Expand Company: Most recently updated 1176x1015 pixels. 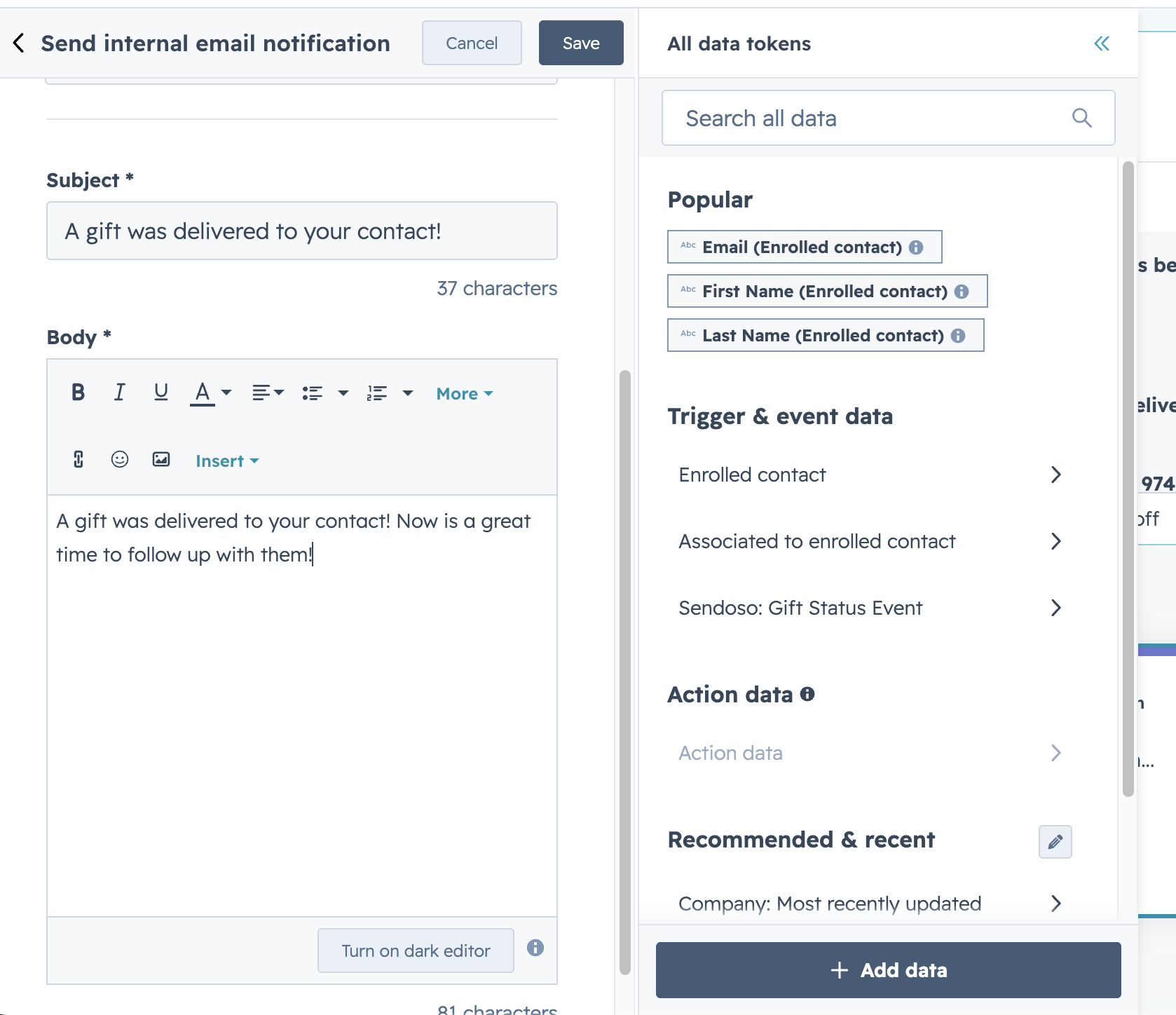[869, 904]
